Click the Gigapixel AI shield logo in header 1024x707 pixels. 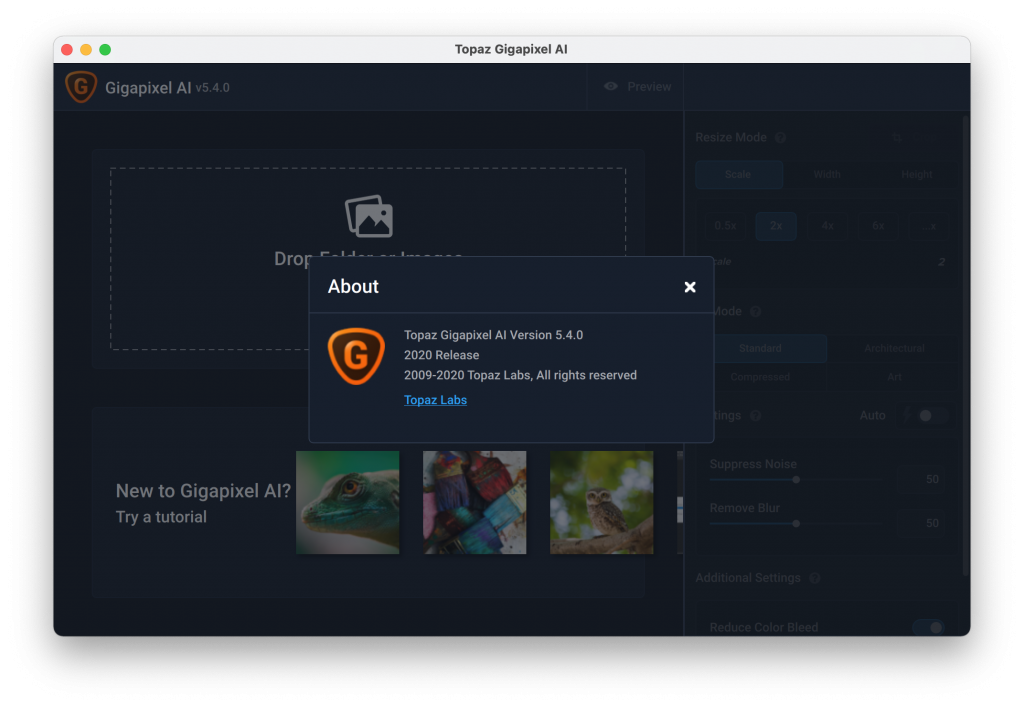tap(81, 87)
